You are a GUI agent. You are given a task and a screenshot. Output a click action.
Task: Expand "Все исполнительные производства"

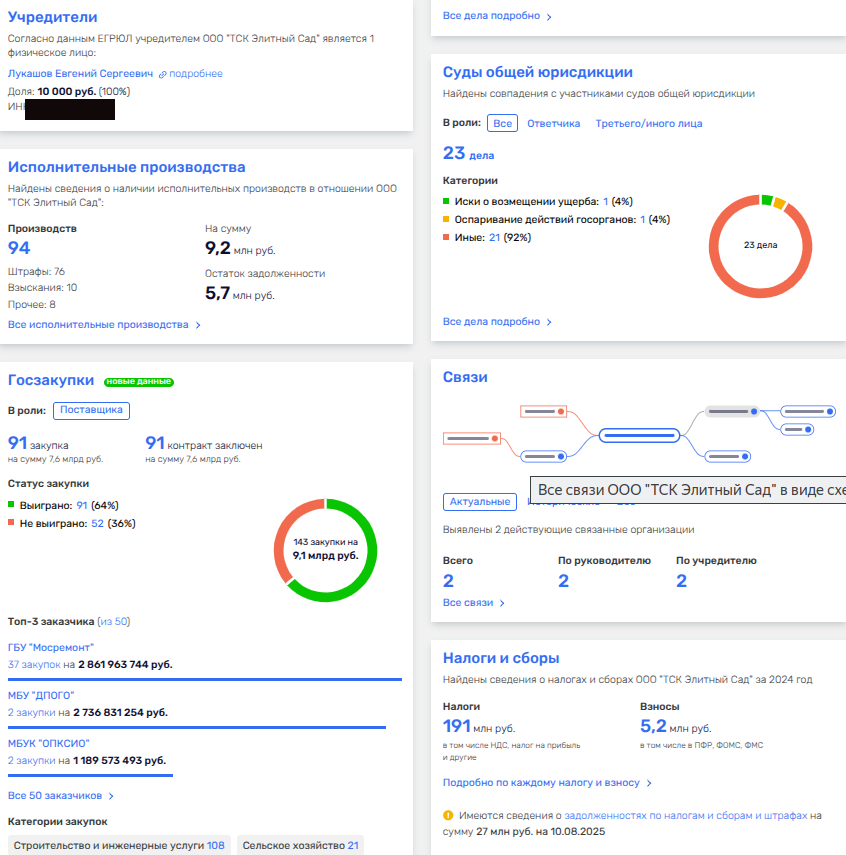(x=104, y=325)
